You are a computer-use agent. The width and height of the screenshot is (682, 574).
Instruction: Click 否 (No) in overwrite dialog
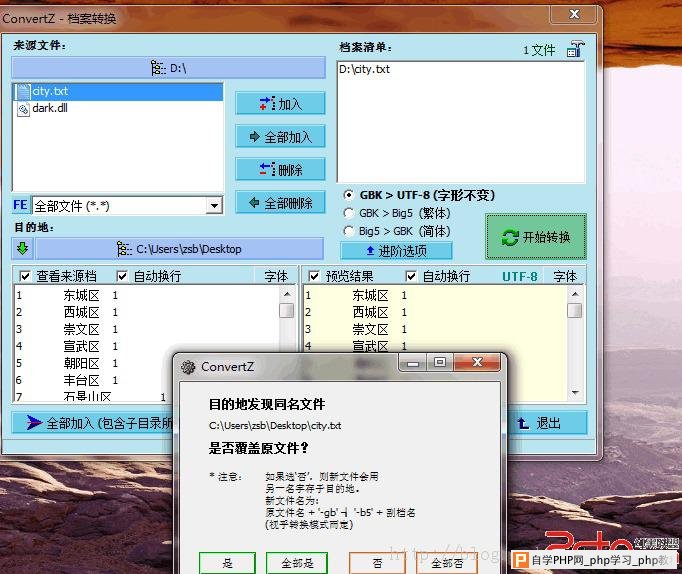(377, 563)
